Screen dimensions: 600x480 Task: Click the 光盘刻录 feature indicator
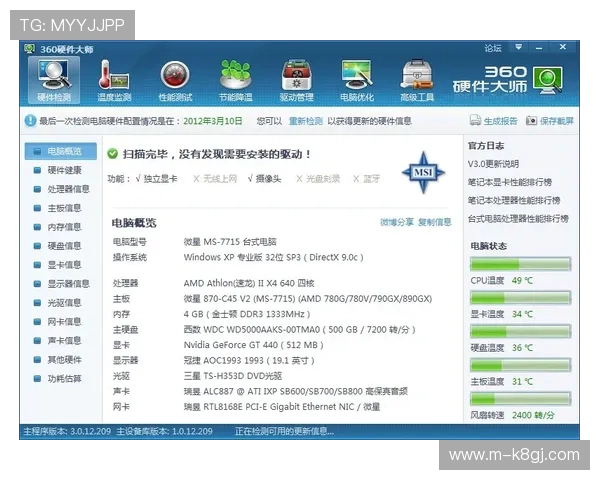pos(318,178)
